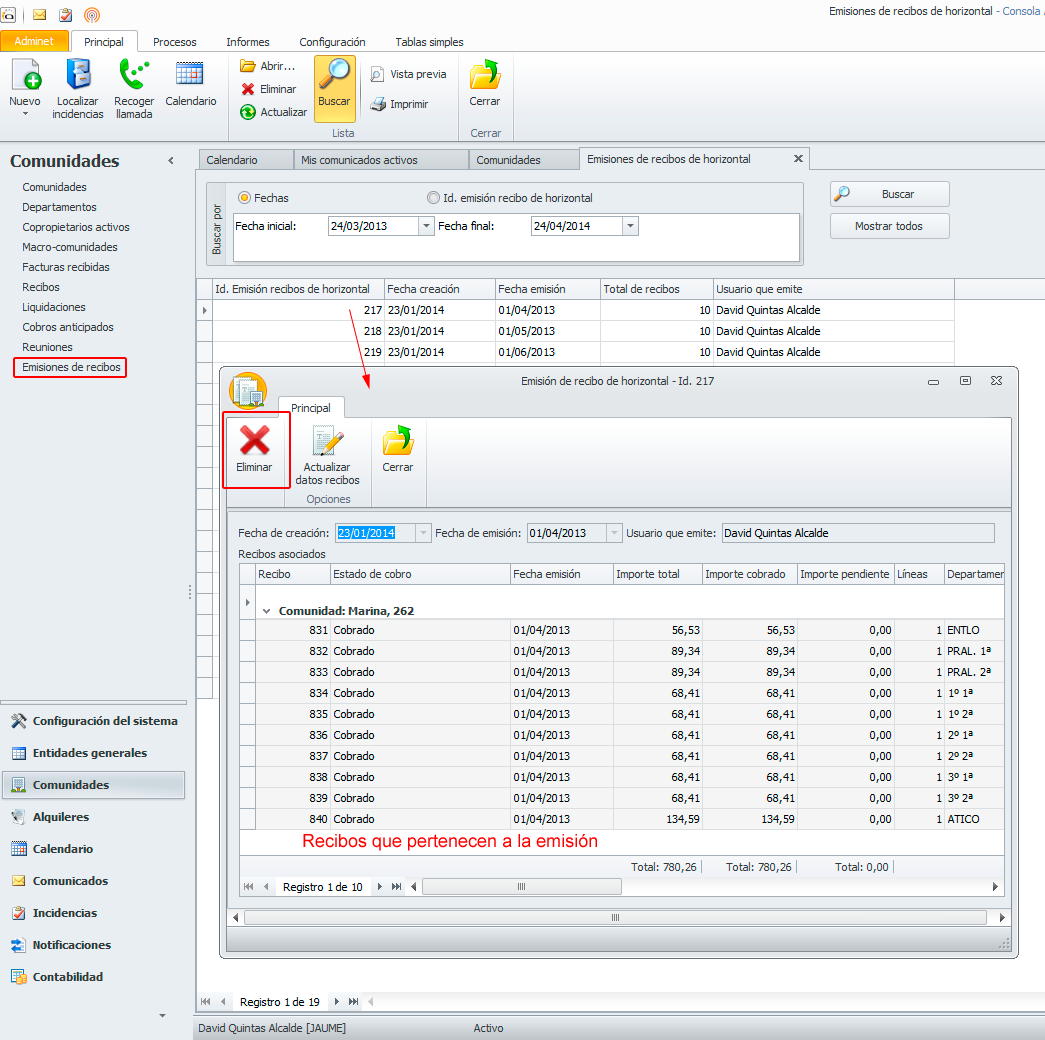Collapse the Comunidad: Marina, 262 group

click(266, 611)
